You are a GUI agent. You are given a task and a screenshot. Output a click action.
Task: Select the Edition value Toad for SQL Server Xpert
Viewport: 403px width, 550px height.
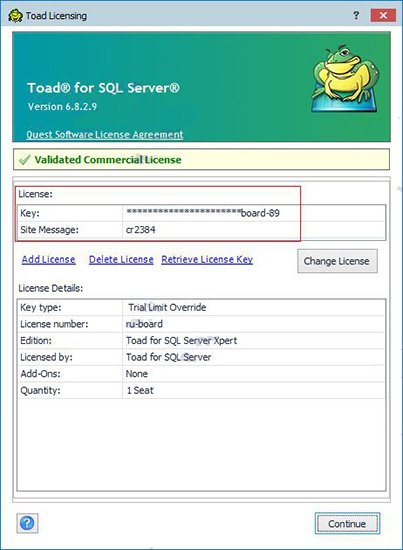[182, 341]
